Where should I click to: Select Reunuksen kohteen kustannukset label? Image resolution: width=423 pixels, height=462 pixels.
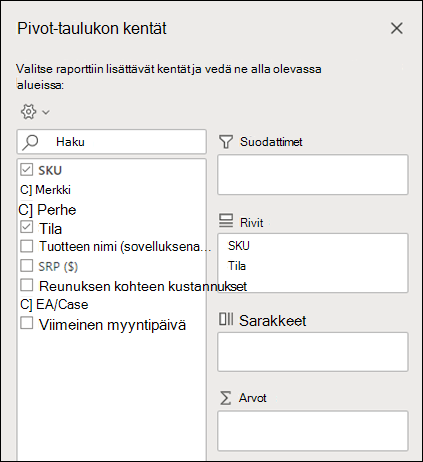pyautogui.click(x=143, y=287)
